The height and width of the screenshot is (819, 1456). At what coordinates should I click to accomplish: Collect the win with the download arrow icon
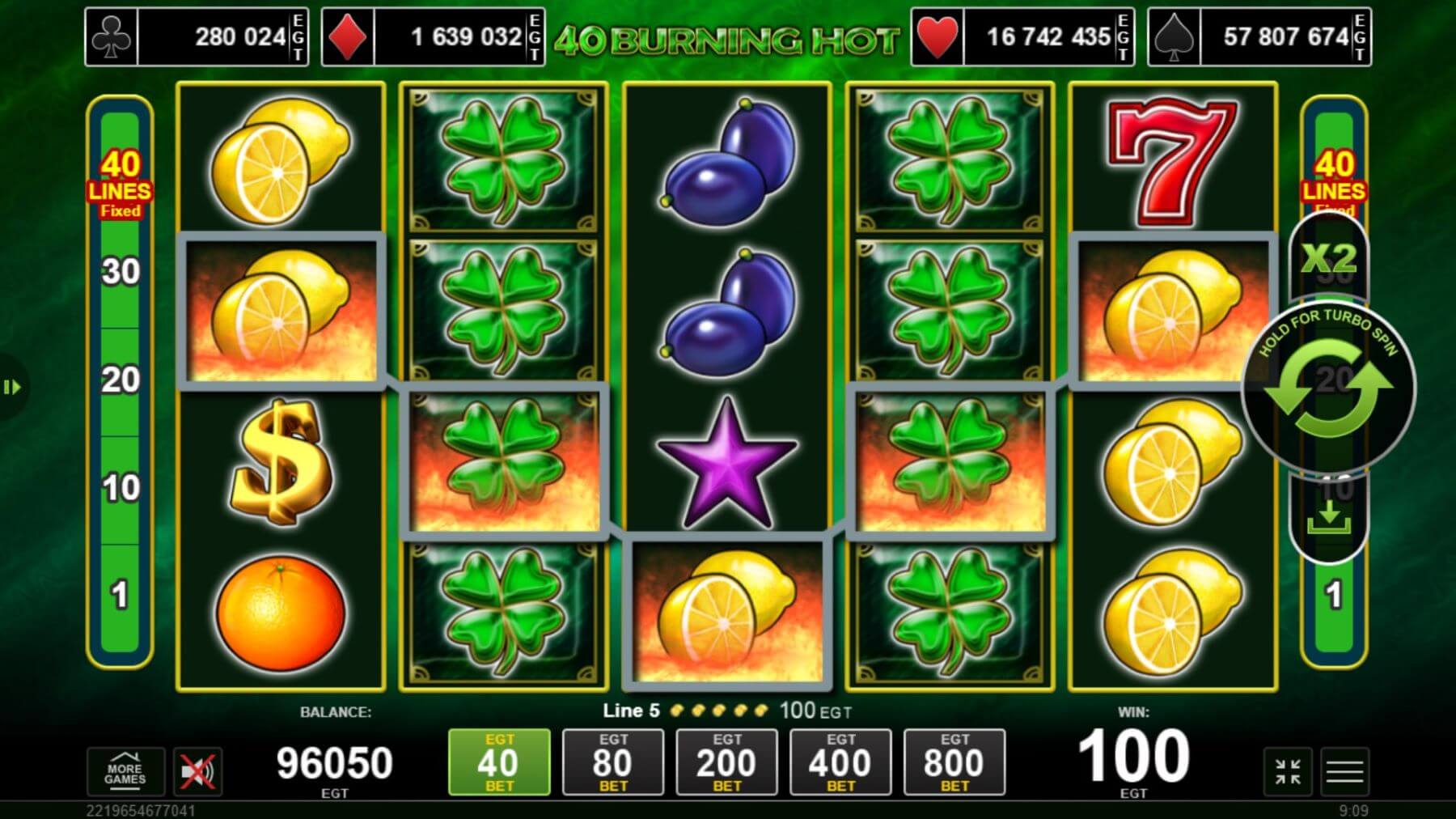tap(1328, 516)
